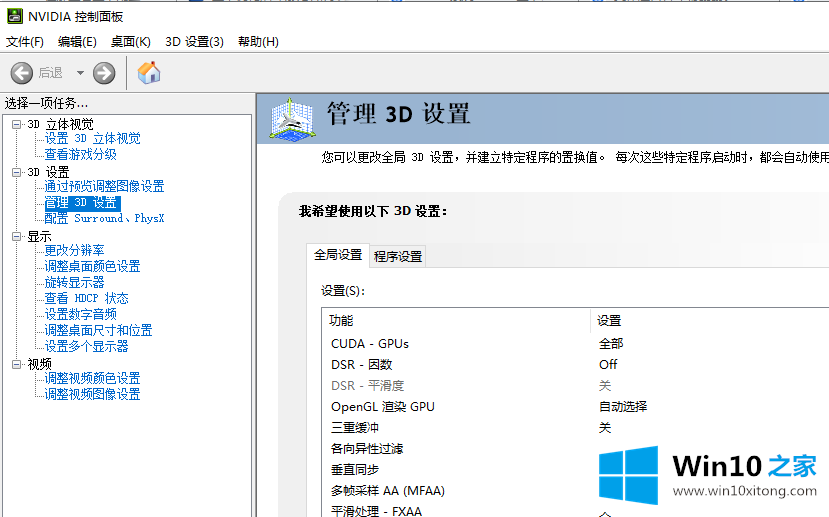The image size is (829, 517).
Task: Open the 桌面(K) menu
Action: click(131, 42)
